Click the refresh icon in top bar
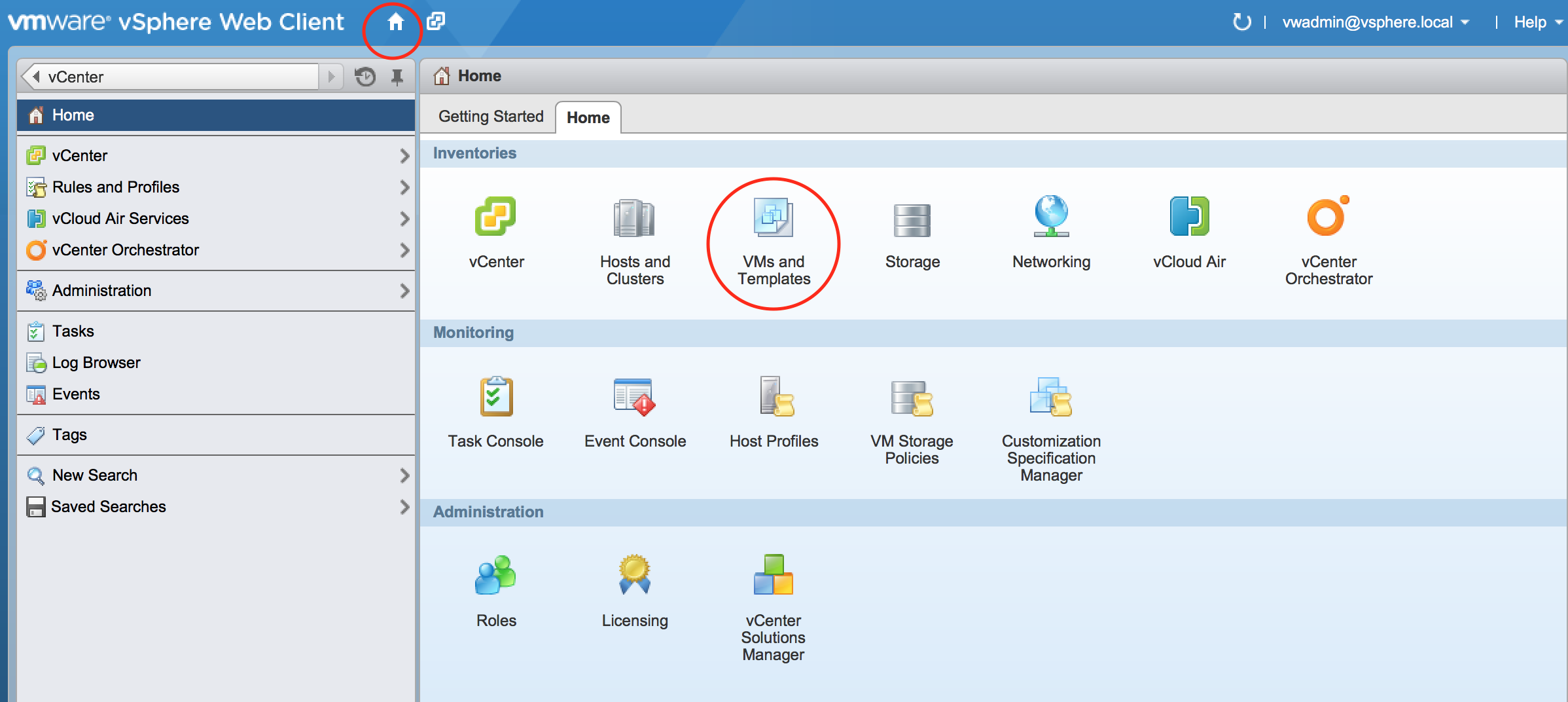The width and height of the screenshot is (1568, 702). (1241, 22)
